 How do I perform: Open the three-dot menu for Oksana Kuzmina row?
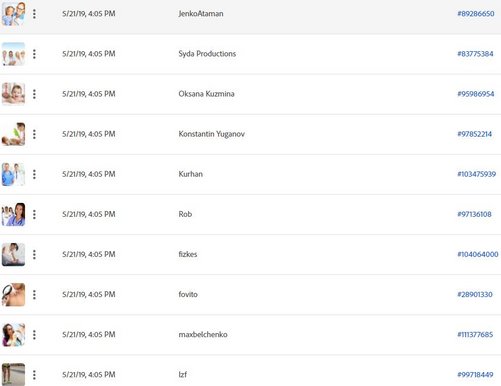point(34,94)
